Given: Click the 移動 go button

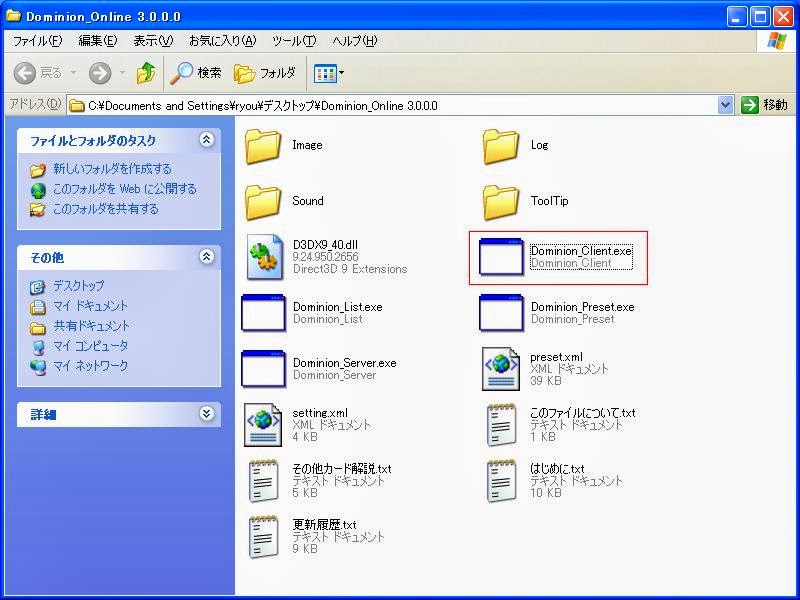Looking at the screenshot, I should tap(764, 105).
